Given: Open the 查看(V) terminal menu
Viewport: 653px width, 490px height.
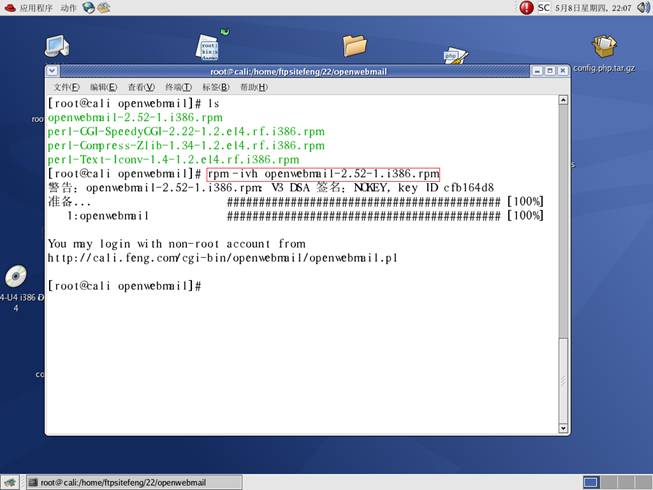Looking at the screenshot, I should (141, 87).
